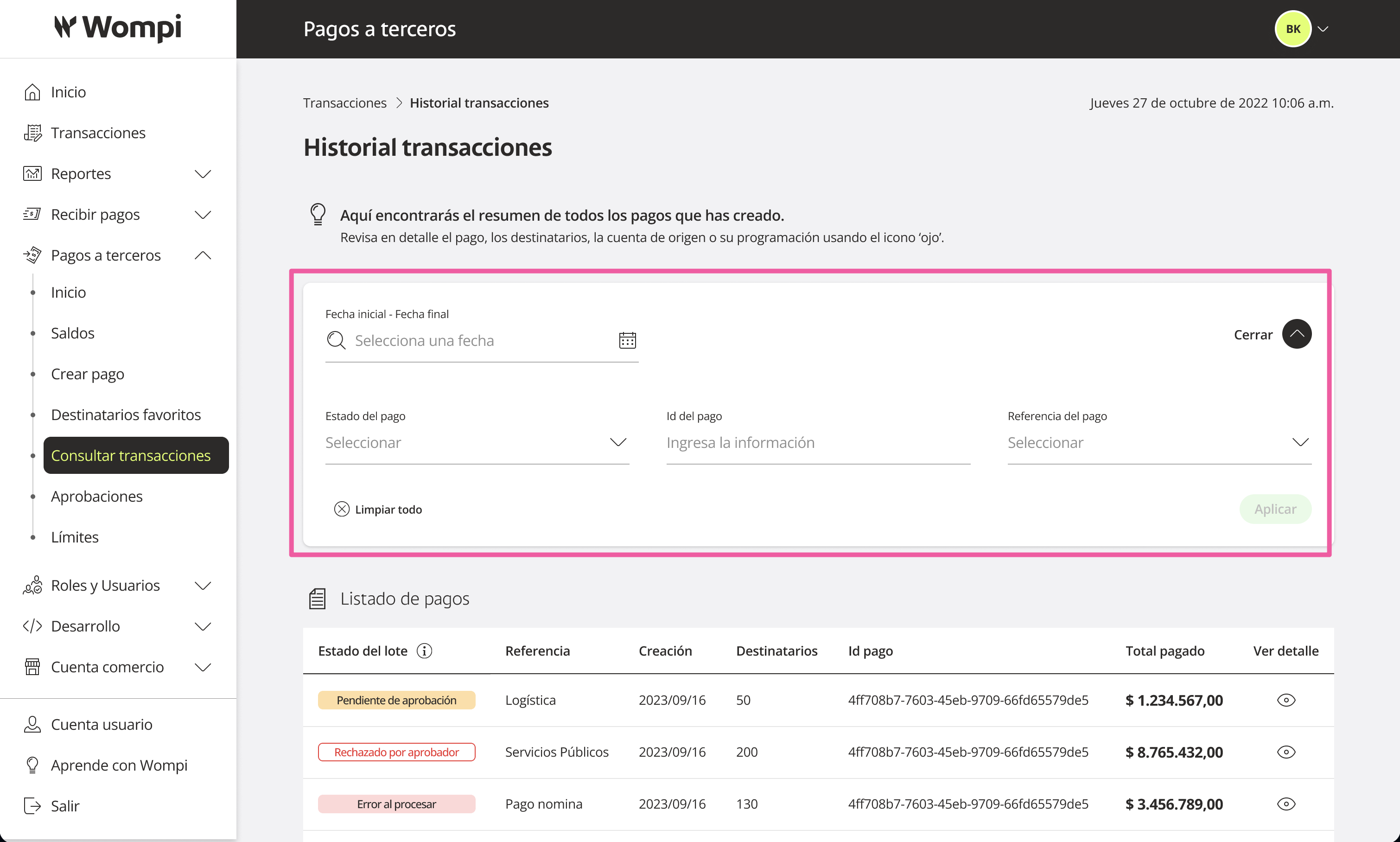Expand the Roles y Usuarios chevron

pos(203,585)
